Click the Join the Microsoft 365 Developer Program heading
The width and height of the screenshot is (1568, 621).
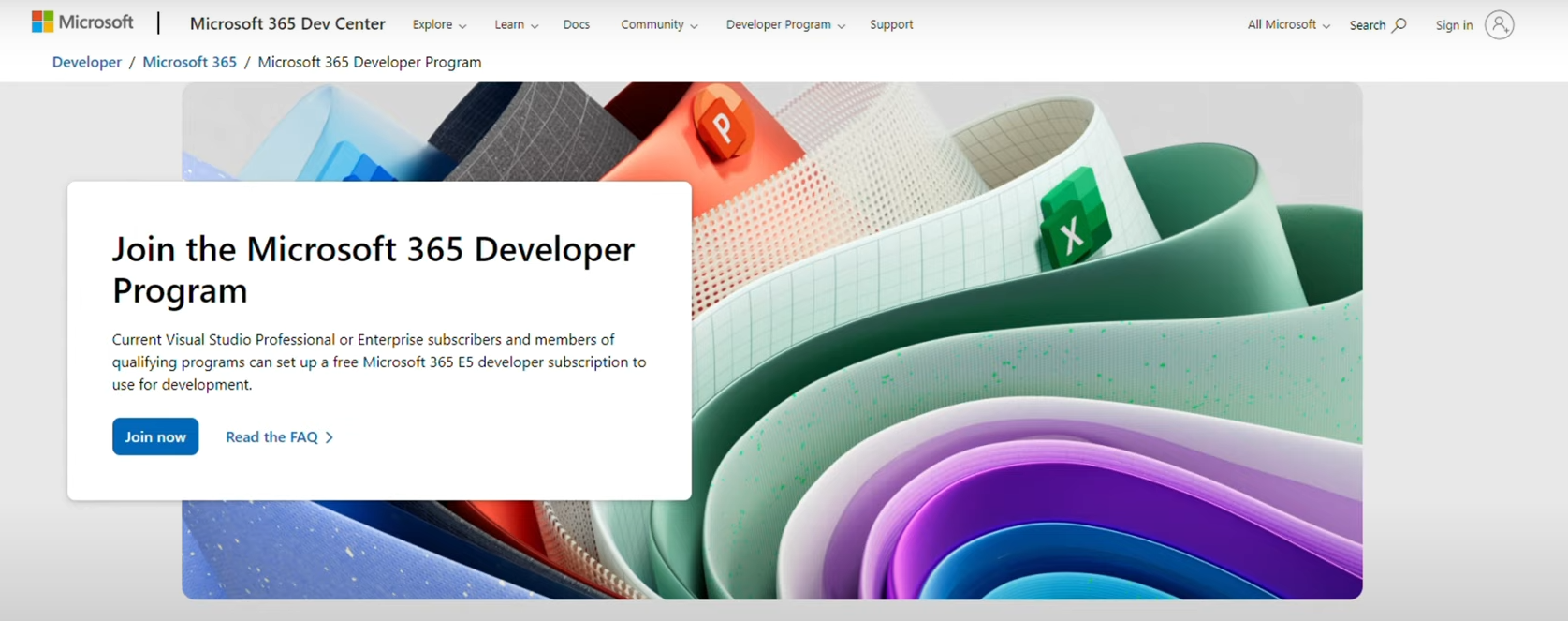pos(374,269)
